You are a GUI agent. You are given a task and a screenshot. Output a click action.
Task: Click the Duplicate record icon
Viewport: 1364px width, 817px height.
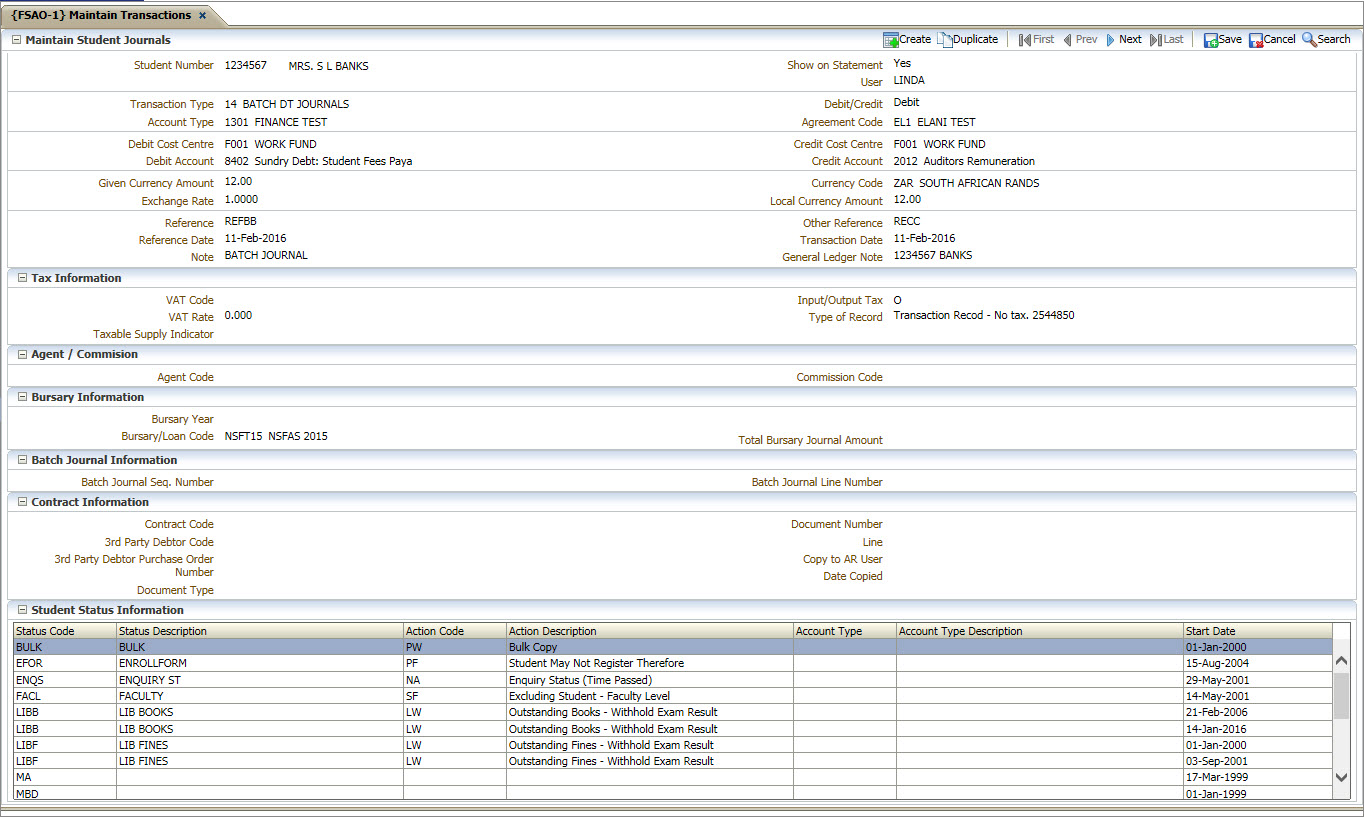pos(945,40)
